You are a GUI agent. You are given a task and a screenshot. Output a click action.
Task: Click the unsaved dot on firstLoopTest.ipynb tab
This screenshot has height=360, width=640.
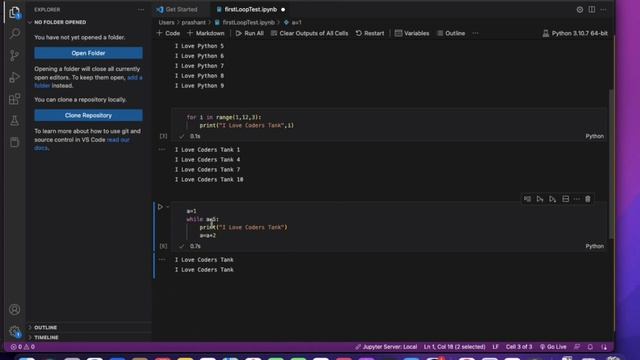coord(283,9)
